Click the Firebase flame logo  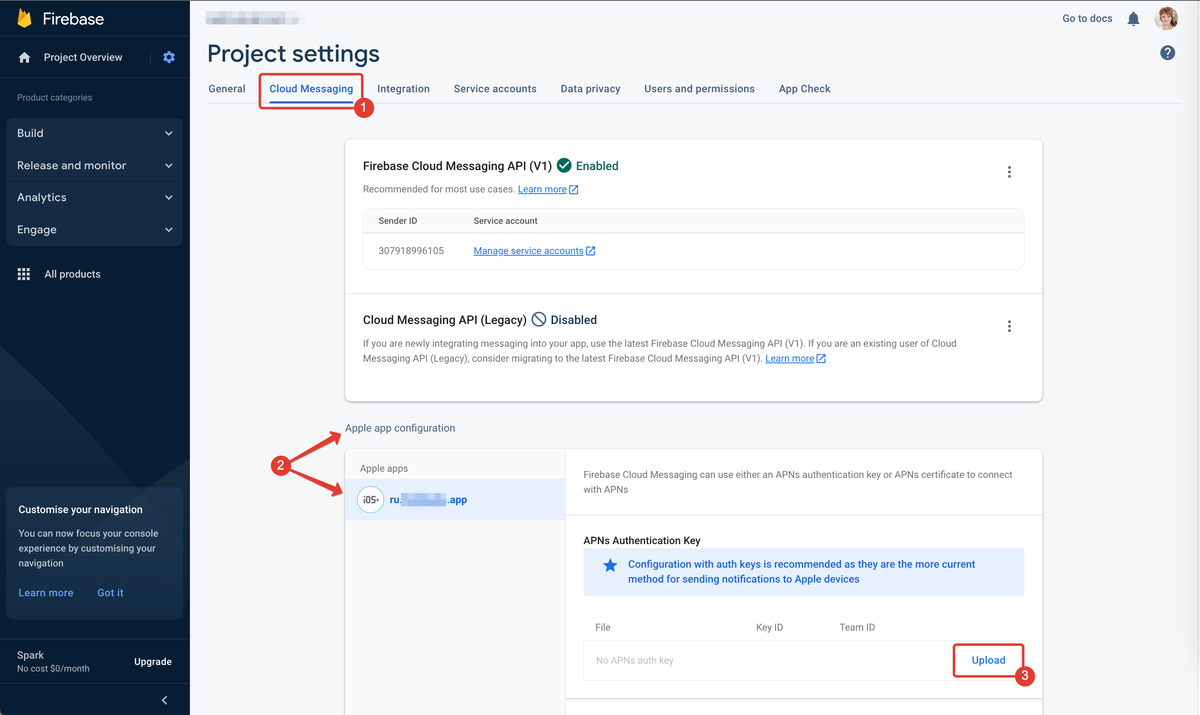(x=25, y=18)
